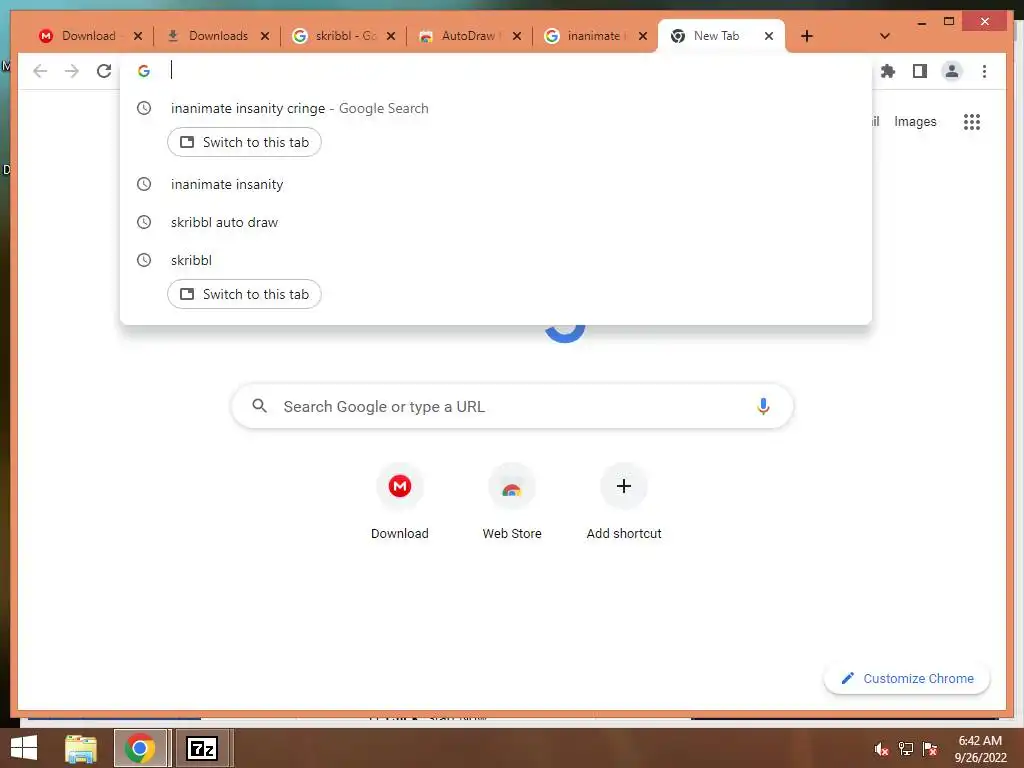This screenshot has height=768, width=1024.
Task: Start voice search with the microphone
Action: coord(763,406)
